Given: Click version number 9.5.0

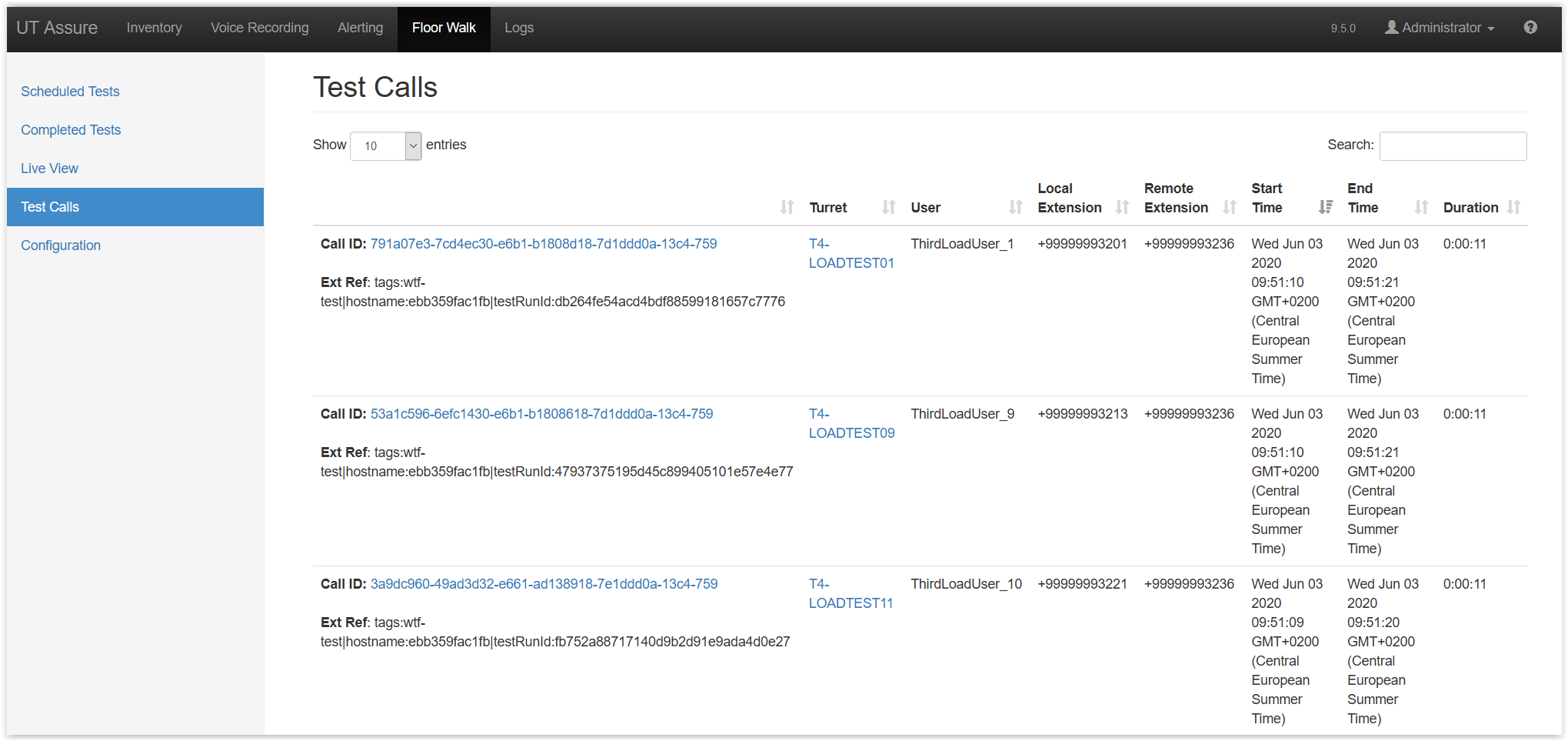Looking at the screenshot, I should (x=1343, y=28).
